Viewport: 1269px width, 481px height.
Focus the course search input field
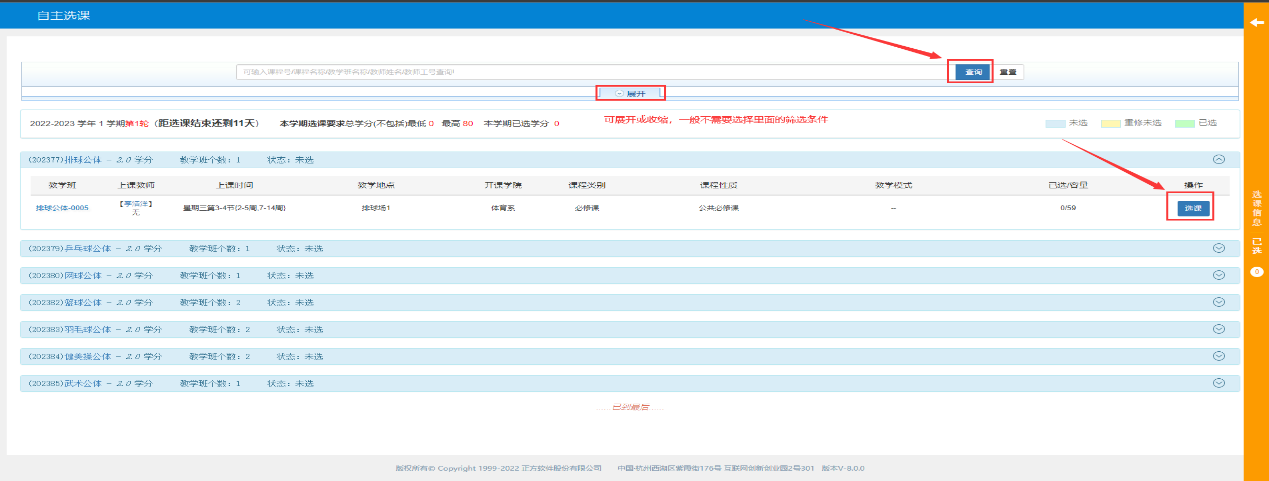point(591,72)
